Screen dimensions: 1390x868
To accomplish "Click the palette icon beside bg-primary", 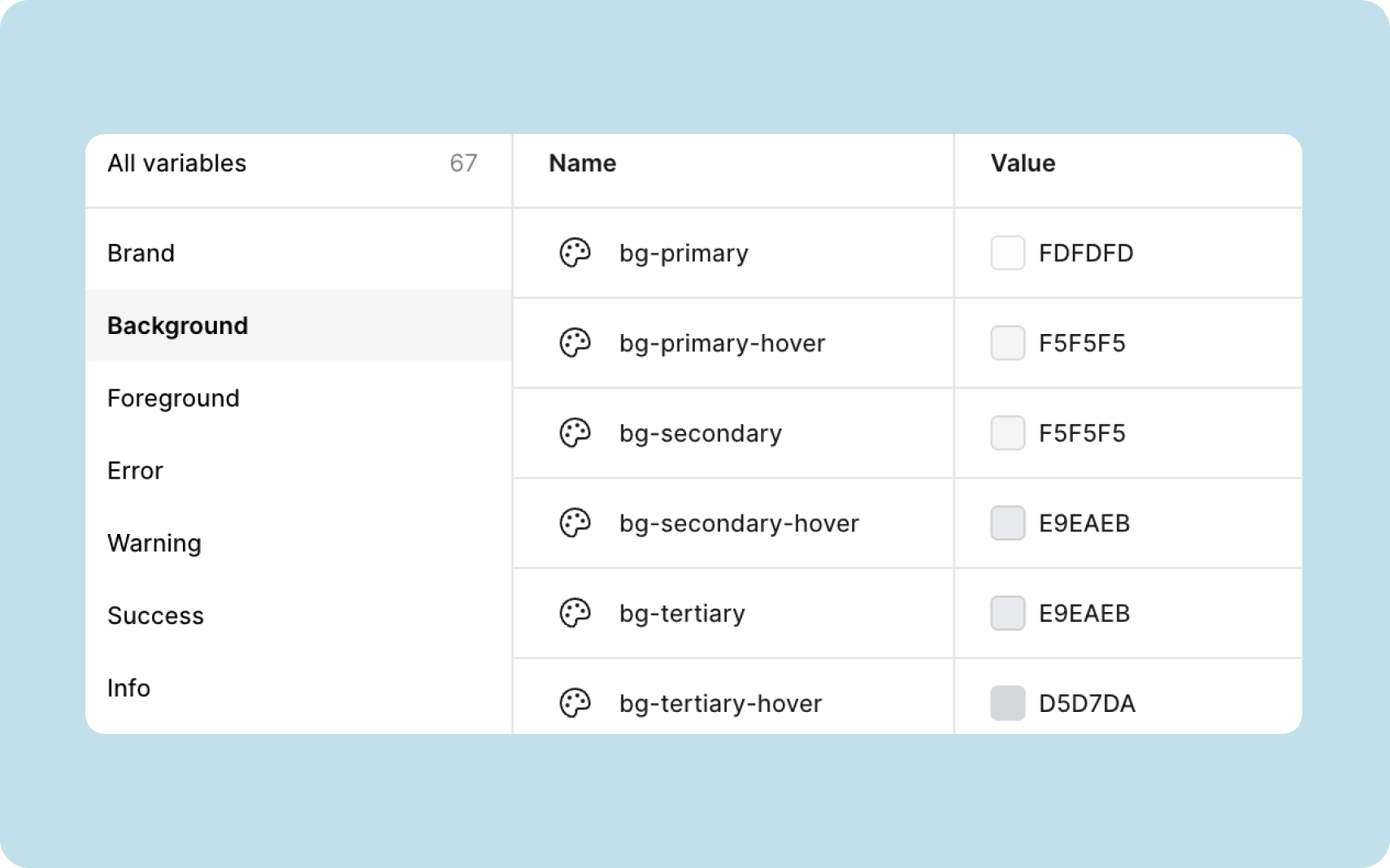I will pos(575,253).
